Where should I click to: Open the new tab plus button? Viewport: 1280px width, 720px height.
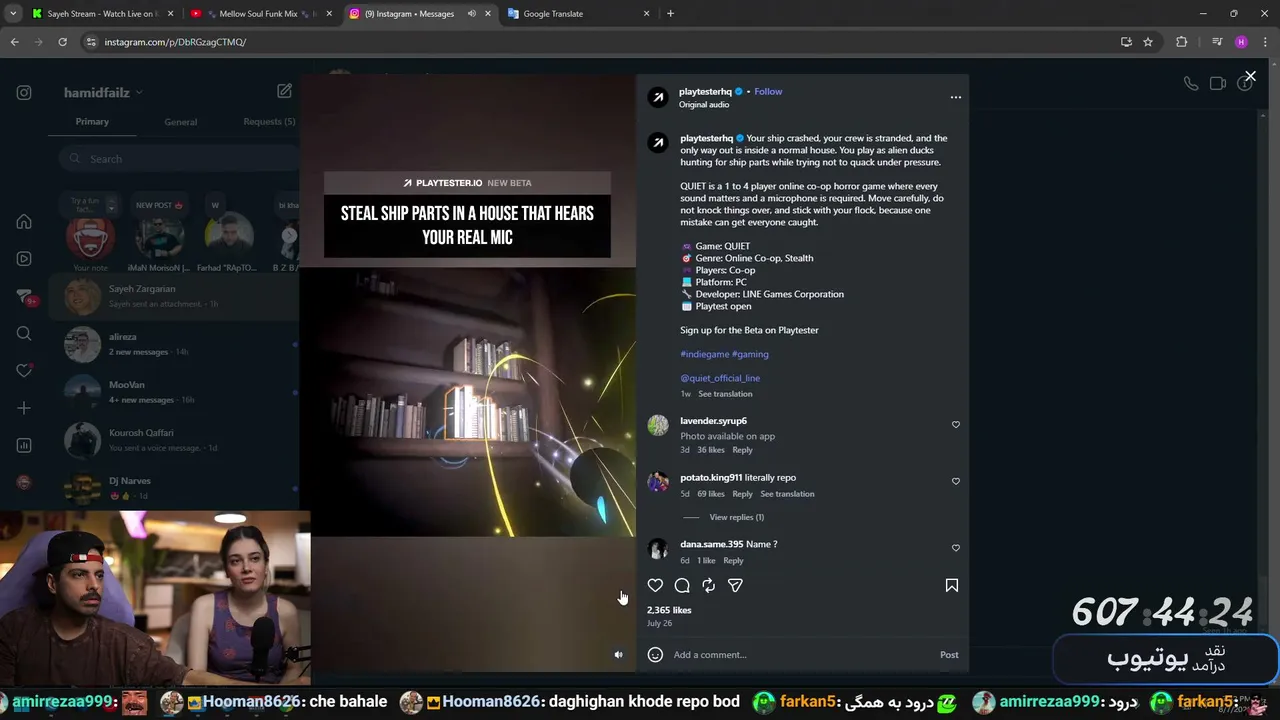(x=670, y=14)
